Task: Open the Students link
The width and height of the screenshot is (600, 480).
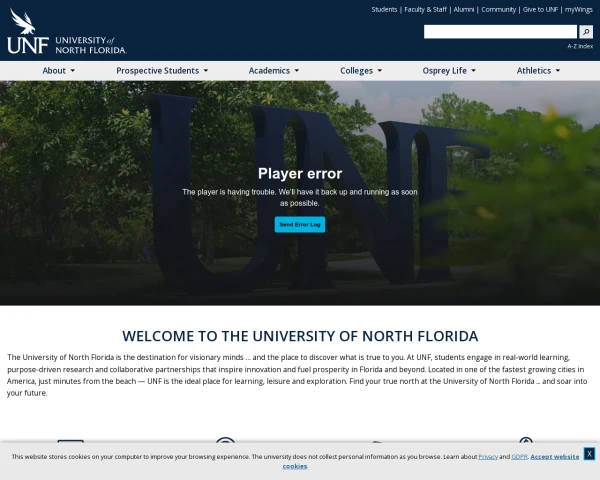Action: tap(384, 10)
